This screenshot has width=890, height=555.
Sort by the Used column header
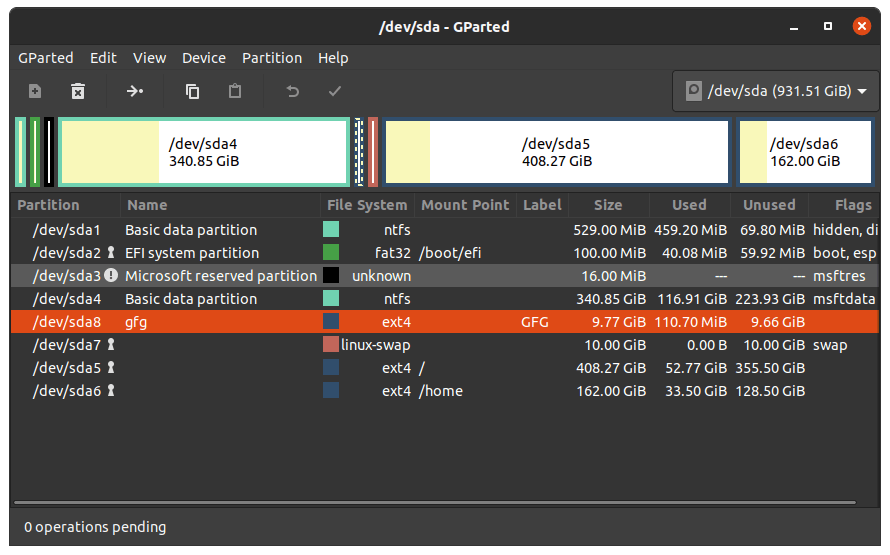[689, 205]
